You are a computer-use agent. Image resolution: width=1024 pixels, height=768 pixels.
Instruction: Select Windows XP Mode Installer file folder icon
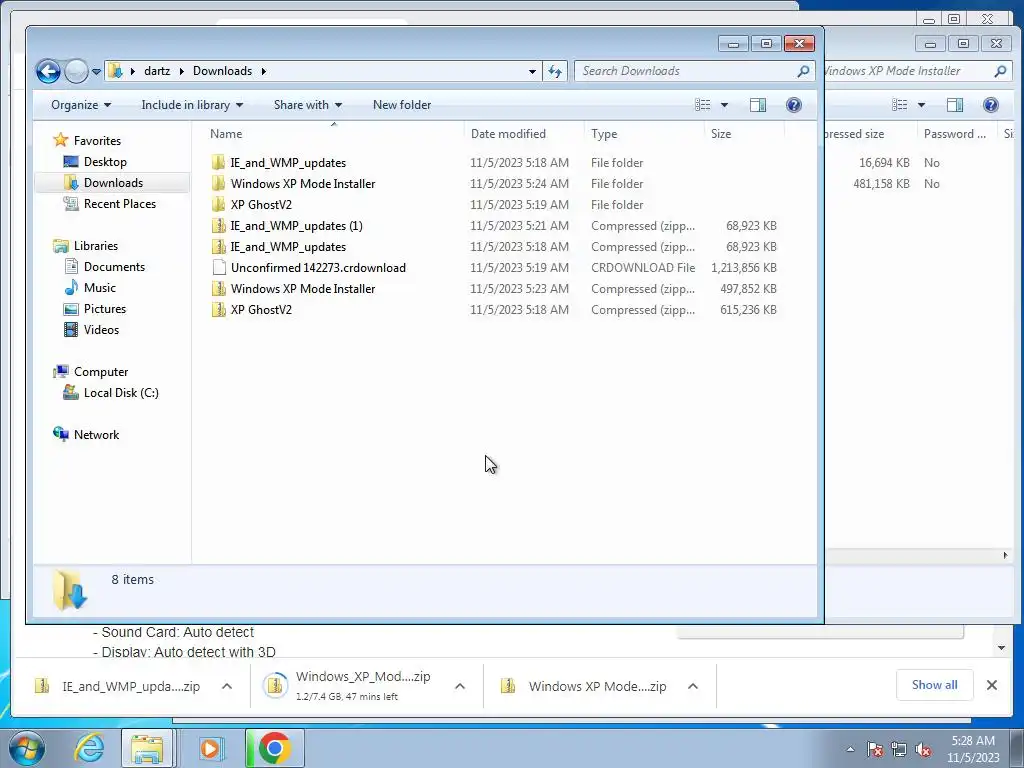coord(219,184)
